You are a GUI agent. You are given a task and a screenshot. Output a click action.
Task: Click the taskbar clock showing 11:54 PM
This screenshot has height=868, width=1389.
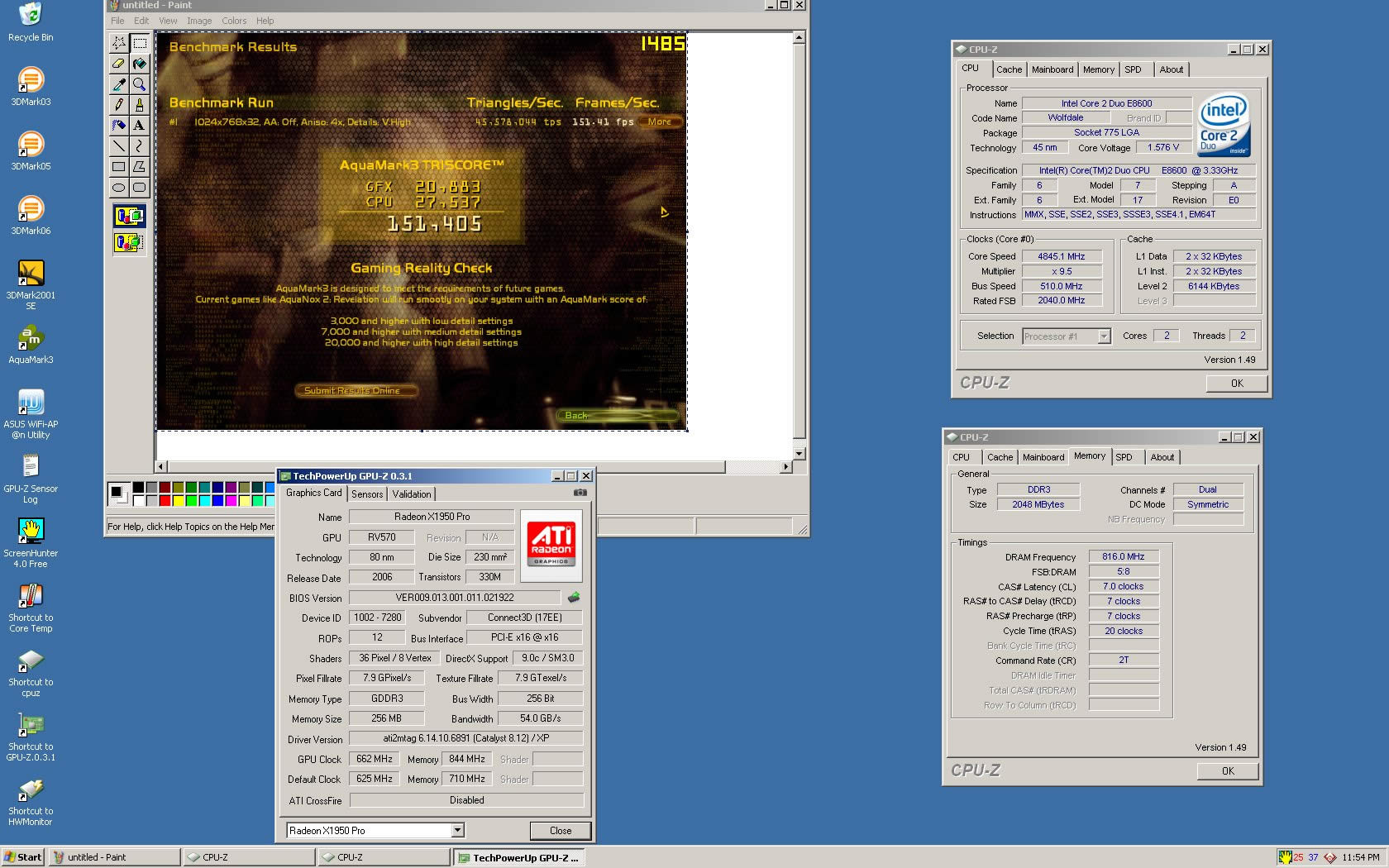click(x=1360, y=857)
